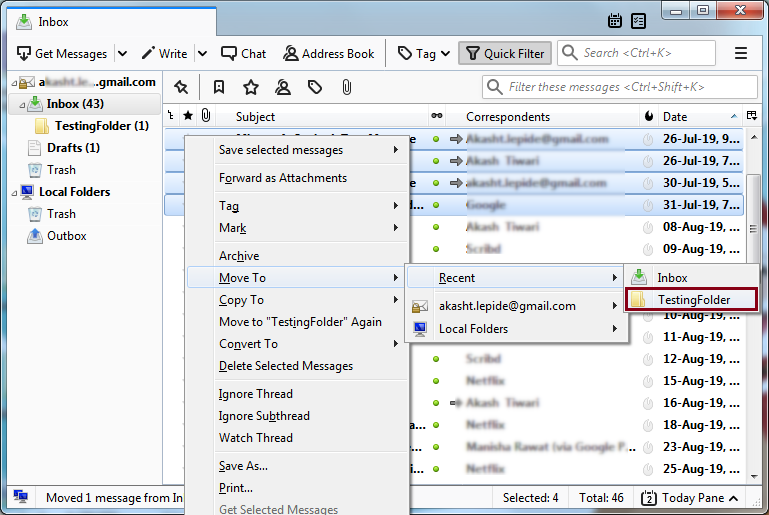Click thread column header icon
Image resolution: width=769 pixels, height=515 pixels.
click(171, 116)
